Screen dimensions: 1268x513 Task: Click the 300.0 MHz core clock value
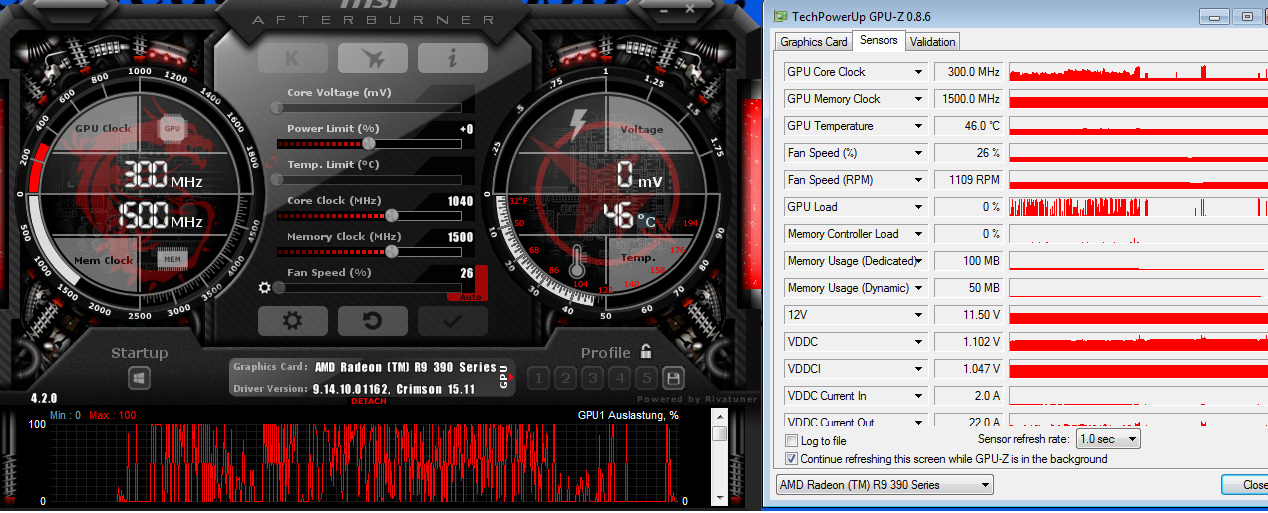point(968,72)
